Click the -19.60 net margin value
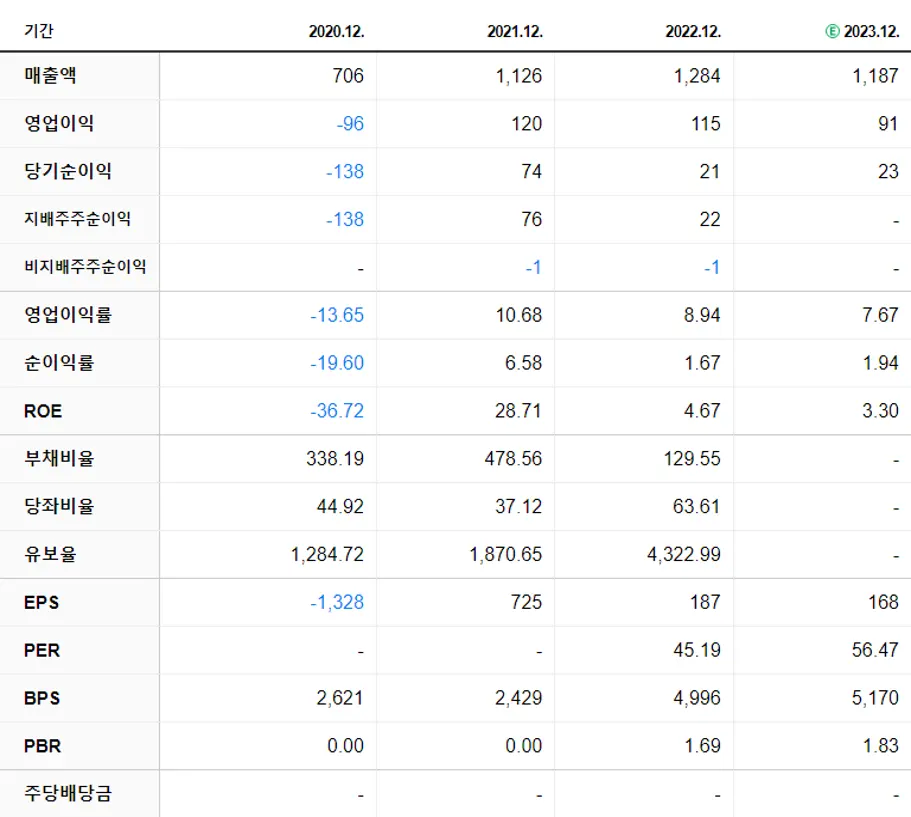The width and height of the screenshot is (911, 817). coord(337,363)
